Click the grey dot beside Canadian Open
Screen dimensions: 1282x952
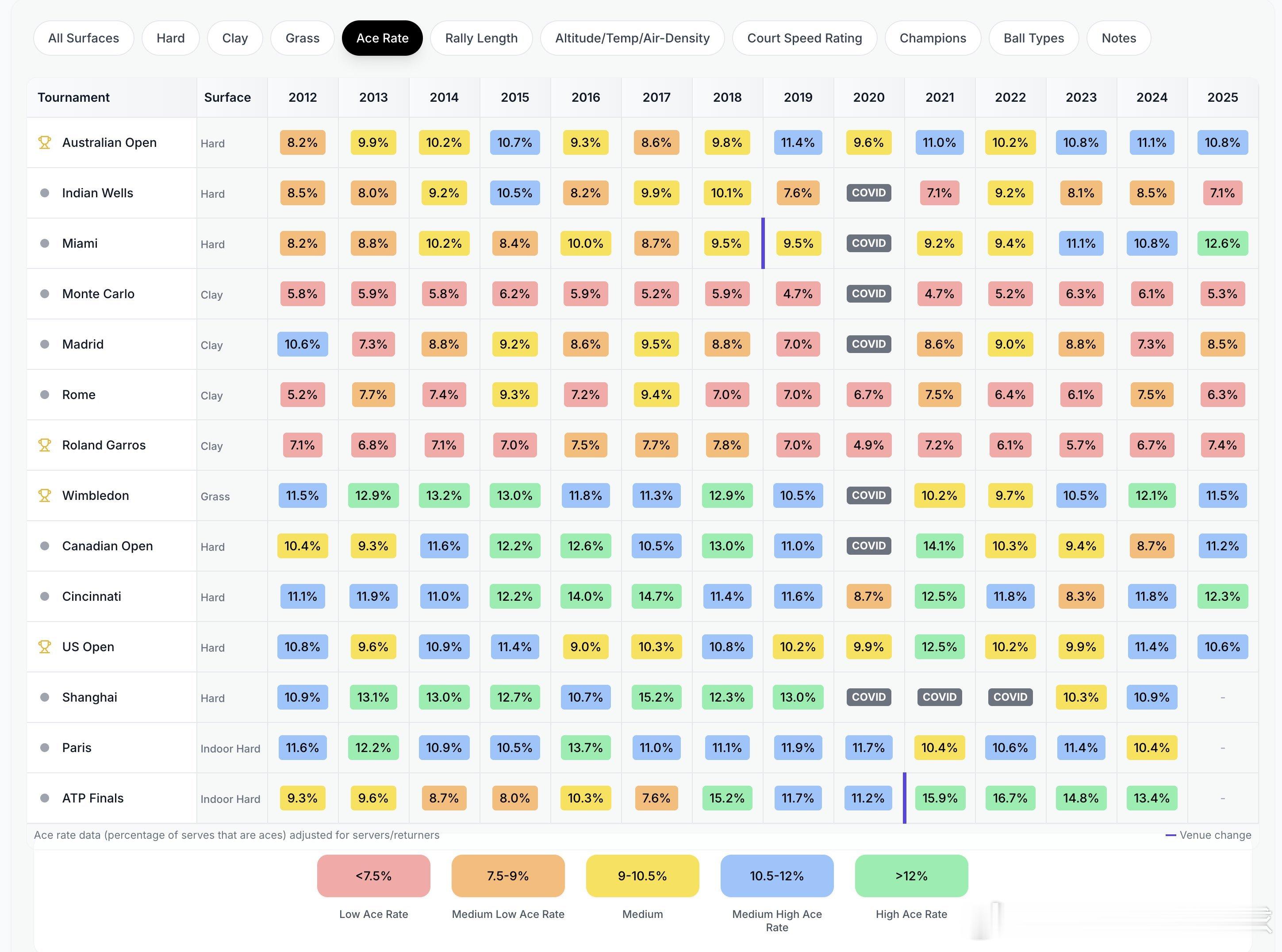[x=44, y=546]
